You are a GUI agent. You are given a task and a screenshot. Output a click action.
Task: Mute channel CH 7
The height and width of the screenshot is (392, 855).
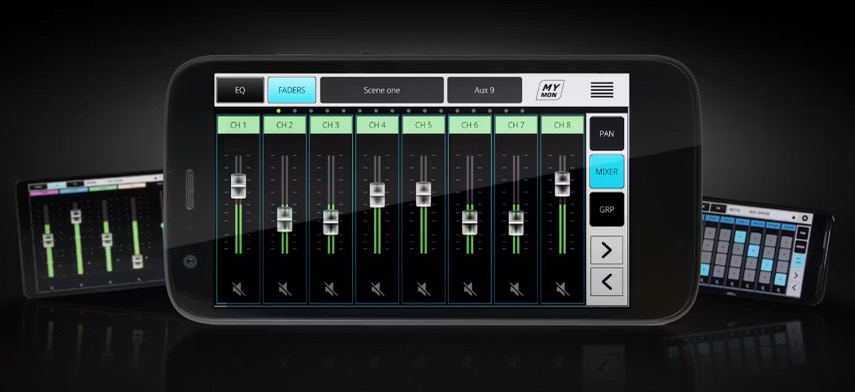click(x=516, y=289)
